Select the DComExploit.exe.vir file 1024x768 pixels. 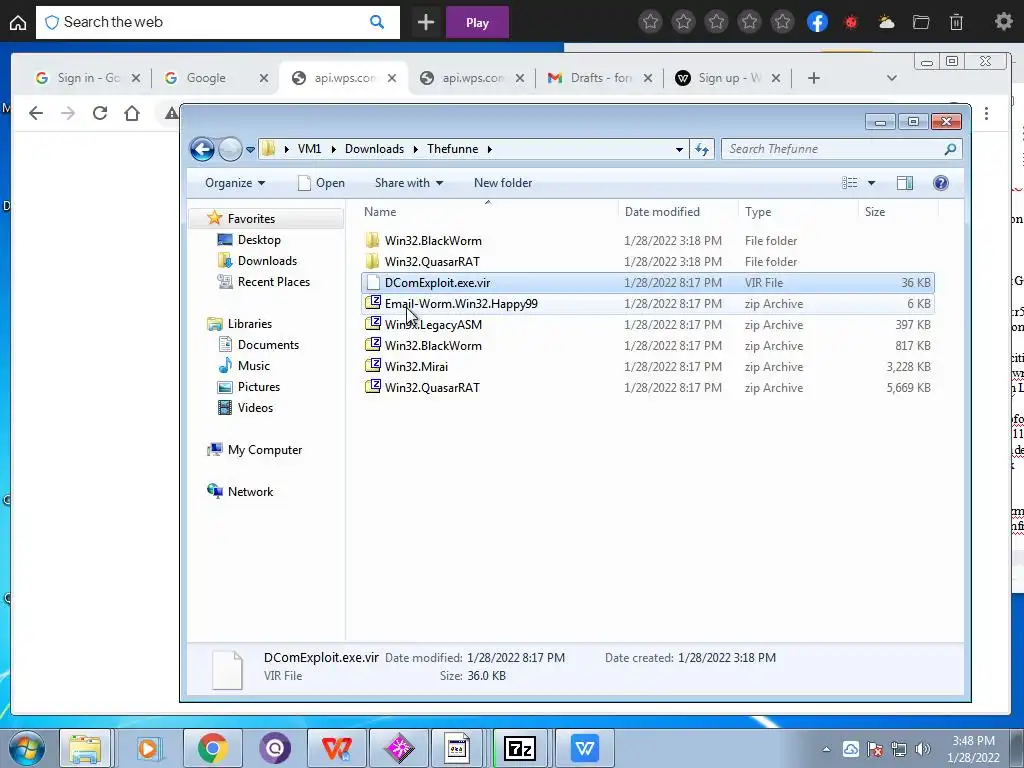[x=648, y=283]
